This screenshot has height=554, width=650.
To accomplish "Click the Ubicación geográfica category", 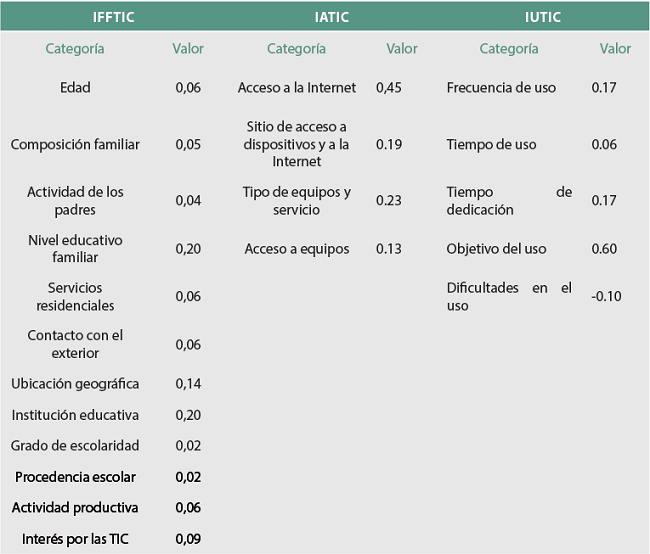I will point(75,384).
